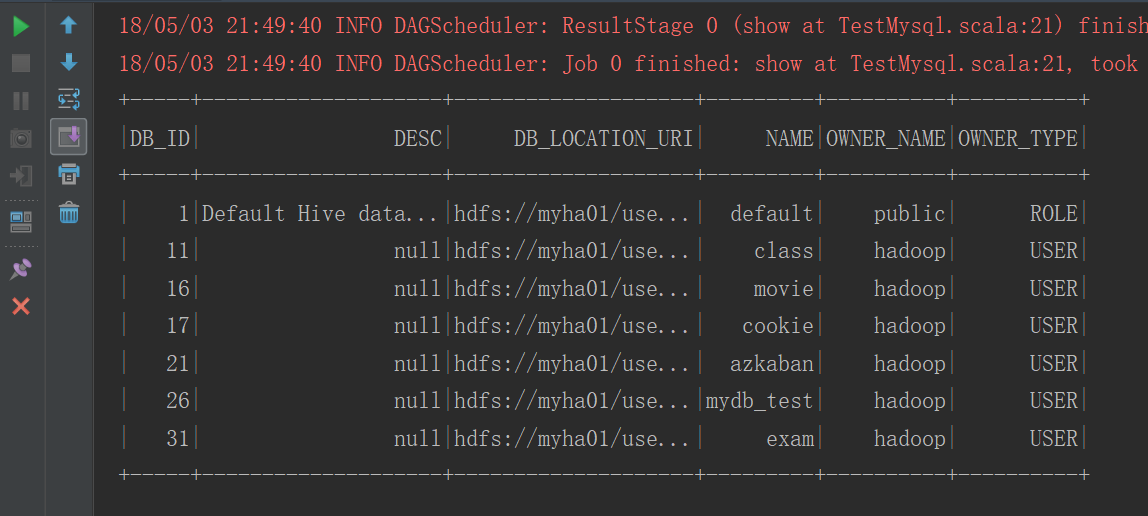Image resolution: width=1148 pixels, height=516 pixels.
Task: Click the green Rerun button
Action: tap(21, 27)
